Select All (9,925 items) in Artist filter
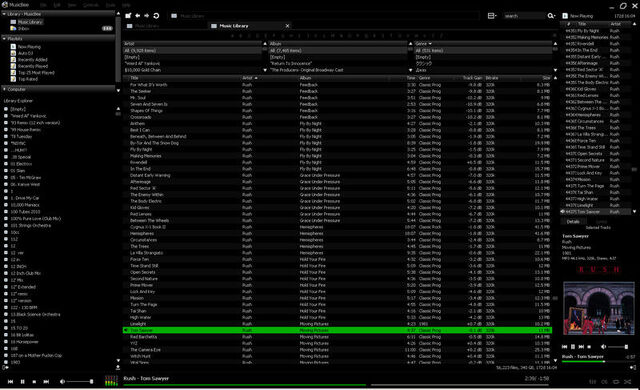Image resolution: width=640 pixels, height=390 pixels. 192,51
